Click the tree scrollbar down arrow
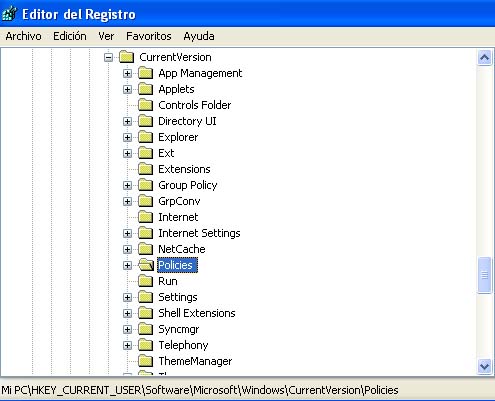The height and width of the screenshot is (401, 495). click(484, 367)
